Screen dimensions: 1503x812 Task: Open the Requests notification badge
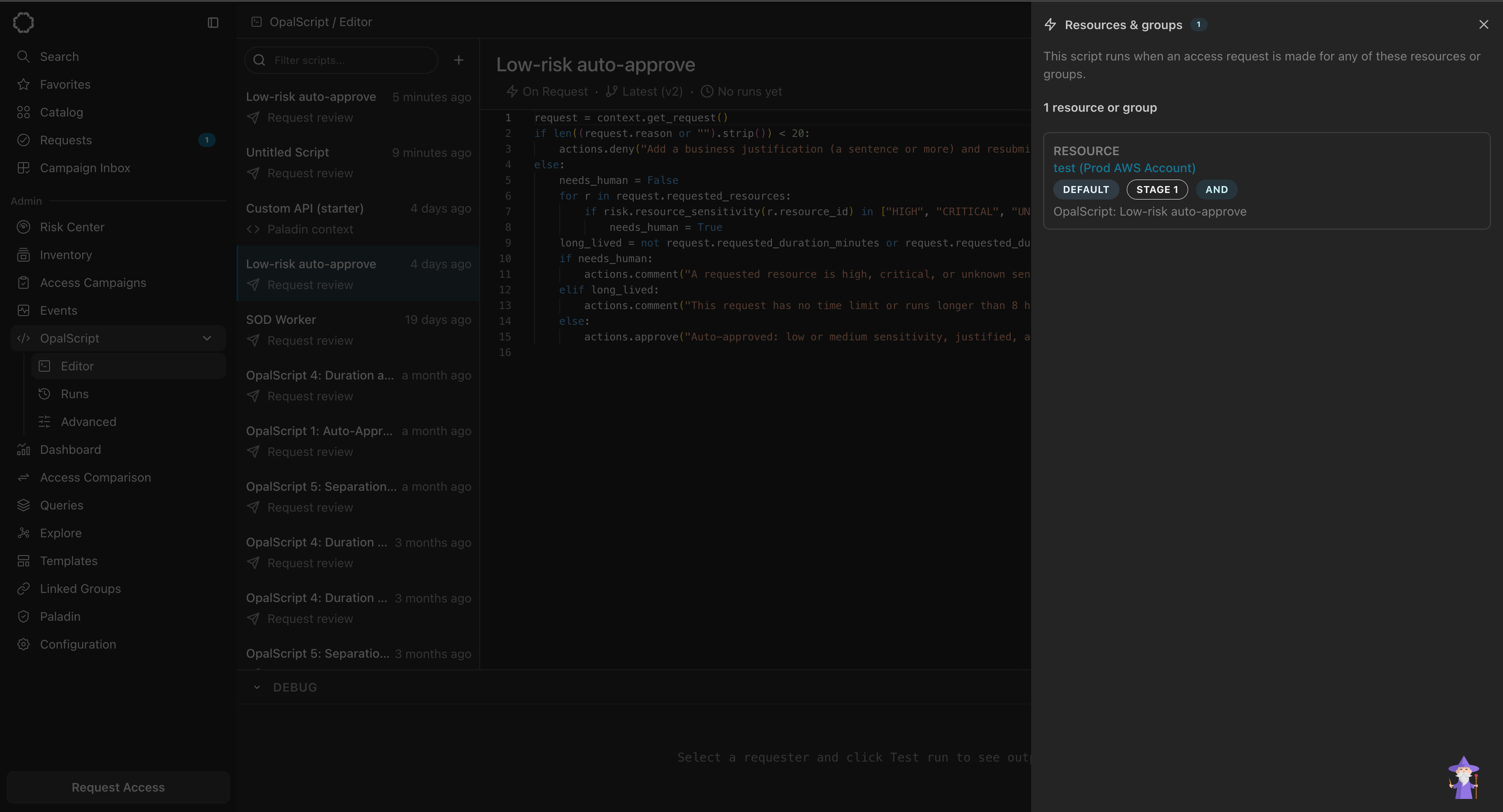(x=207, y=140)
